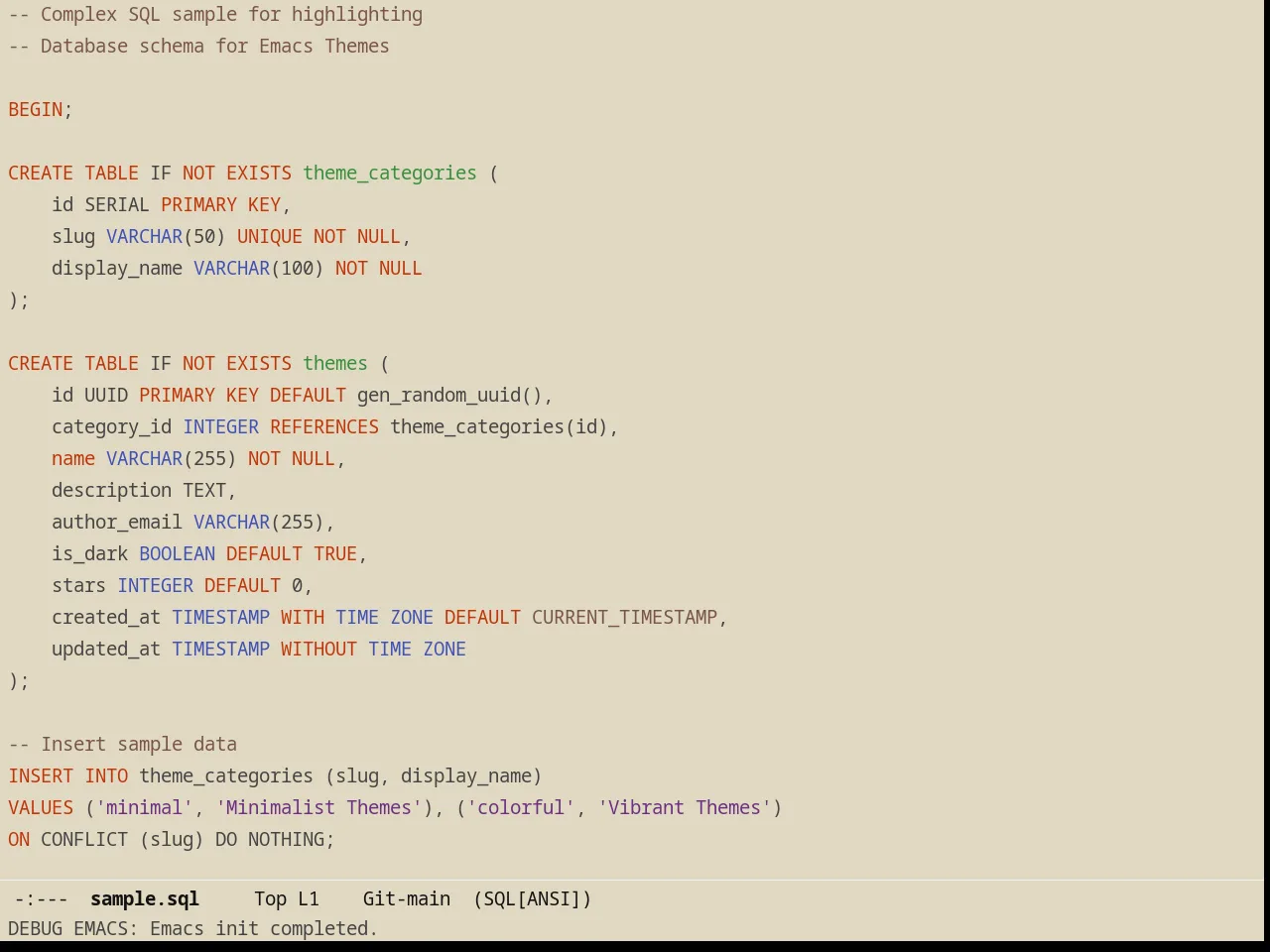
Task: Click the VALUES keyword
Action: tap(41, 807)
